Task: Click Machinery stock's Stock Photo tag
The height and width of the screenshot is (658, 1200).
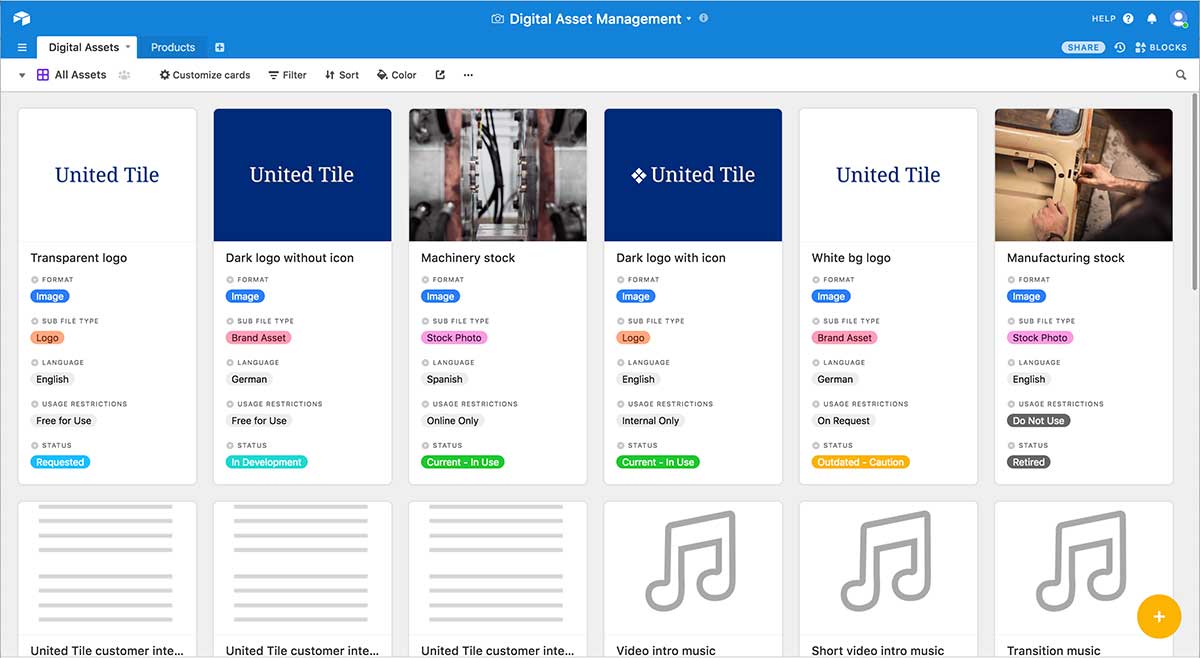Action: coord(454,338)
